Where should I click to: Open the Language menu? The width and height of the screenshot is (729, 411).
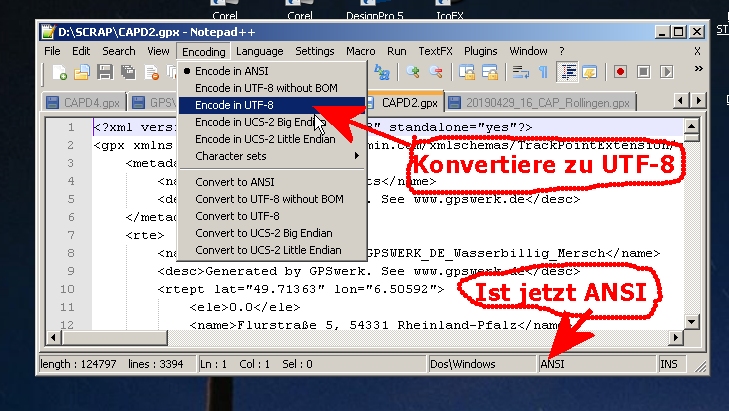pyautogui.click(x=259, y=51)
